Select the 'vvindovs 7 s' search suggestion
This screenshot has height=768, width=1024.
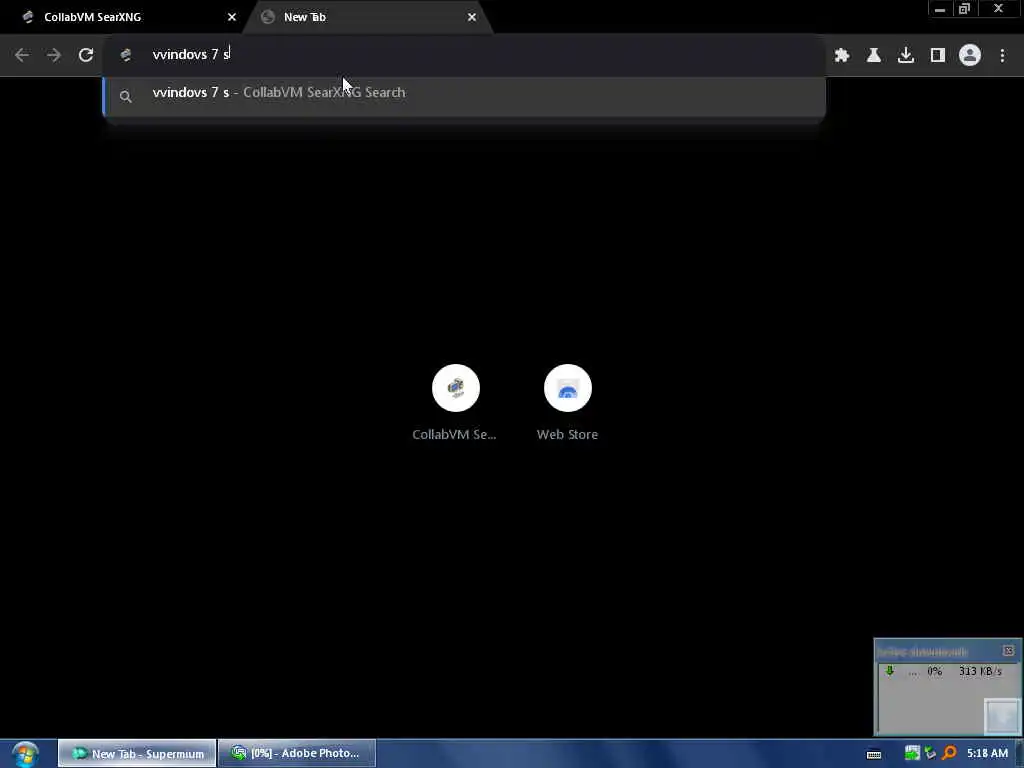pyautogui.click(x=464, y=96)
